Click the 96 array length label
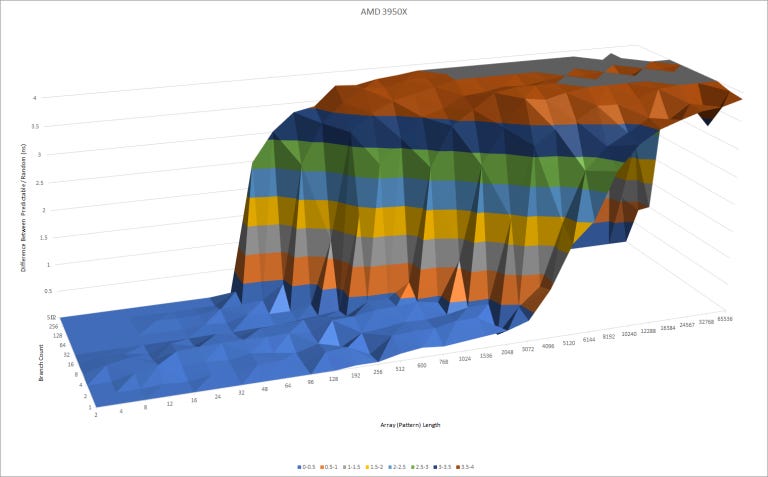The image size is (768, 477). 311,382
